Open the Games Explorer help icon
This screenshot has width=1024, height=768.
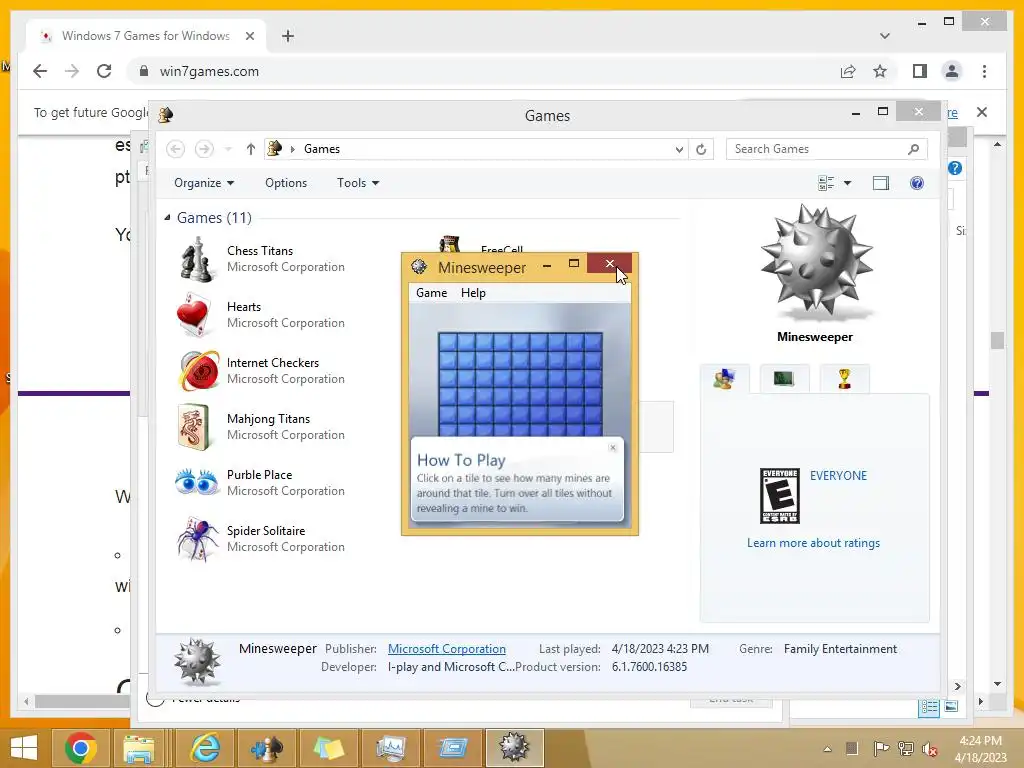[x=917, y=183]
